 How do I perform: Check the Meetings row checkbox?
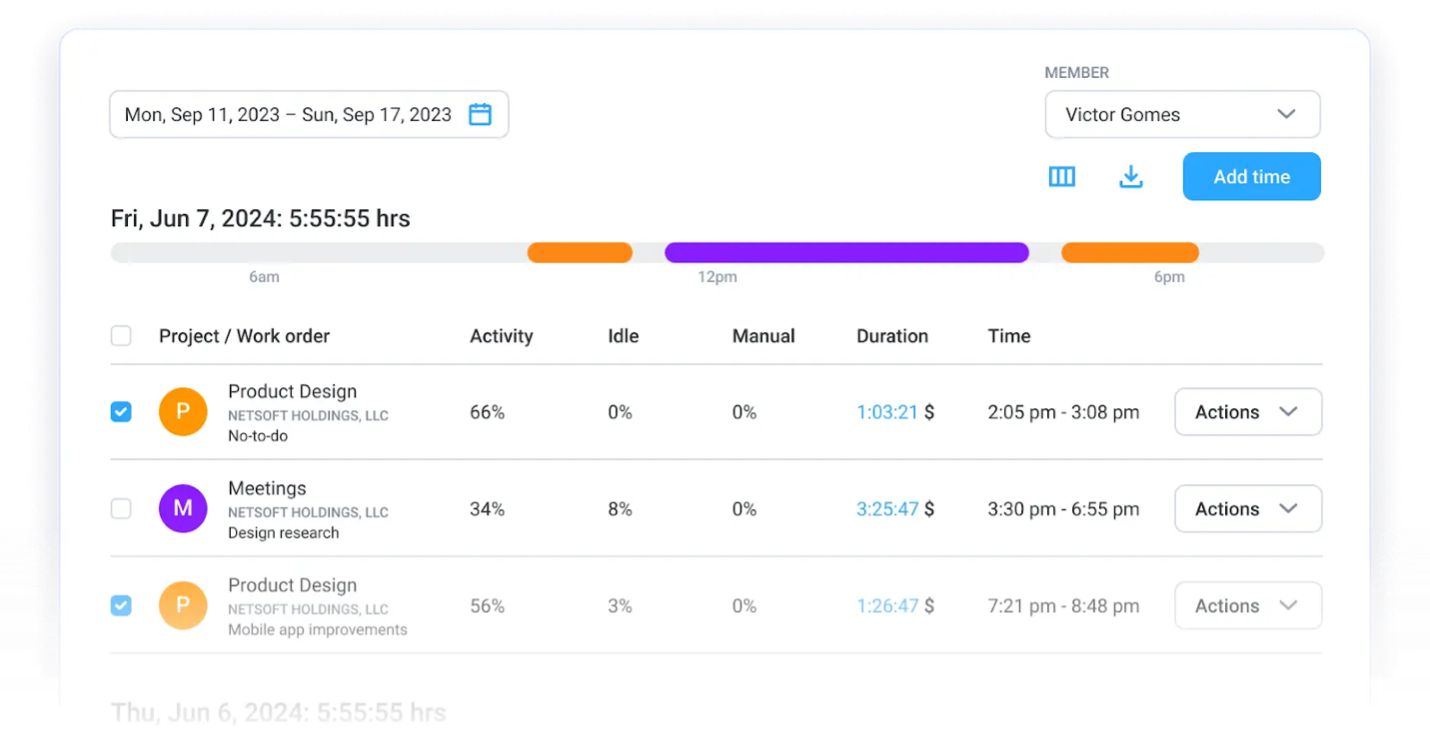click(x=121, y=509)
